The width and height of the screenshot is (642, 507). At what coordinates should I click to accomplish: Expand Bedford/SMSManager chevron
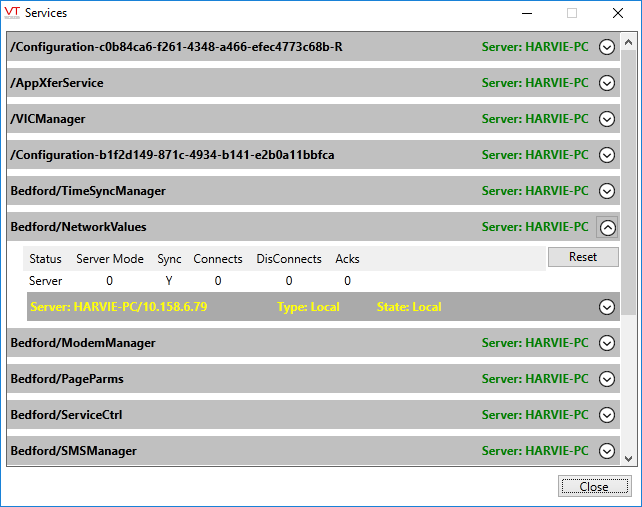[x=606, y=451]
